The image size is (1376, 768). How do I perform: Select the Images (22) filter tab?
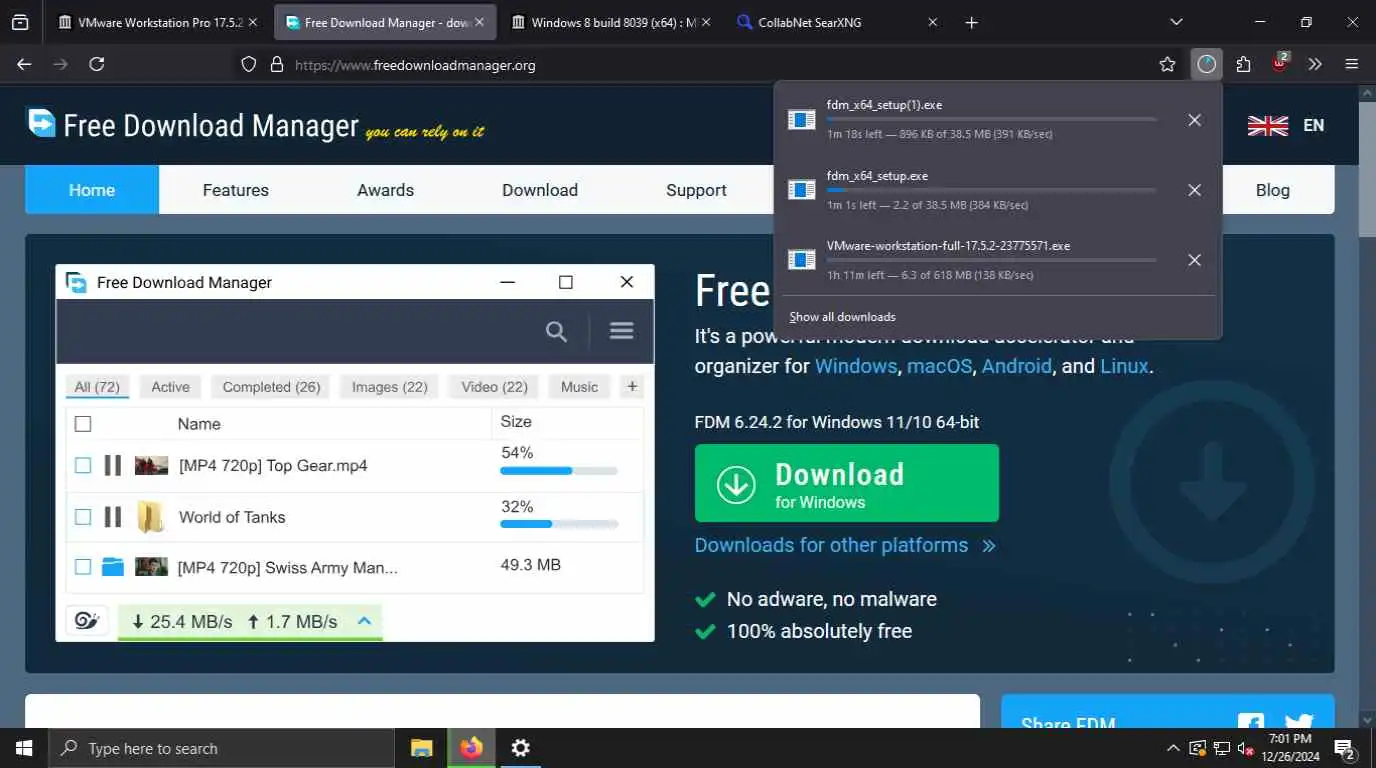tap(389, 387)
